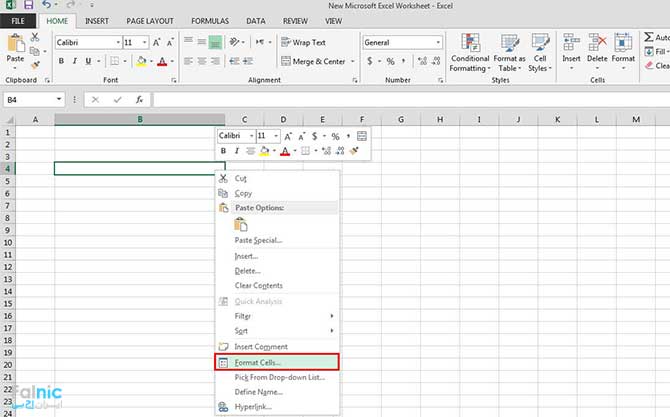
Task: Switch to the PAGE LAYOUT tab
Action: pos(144,20)
